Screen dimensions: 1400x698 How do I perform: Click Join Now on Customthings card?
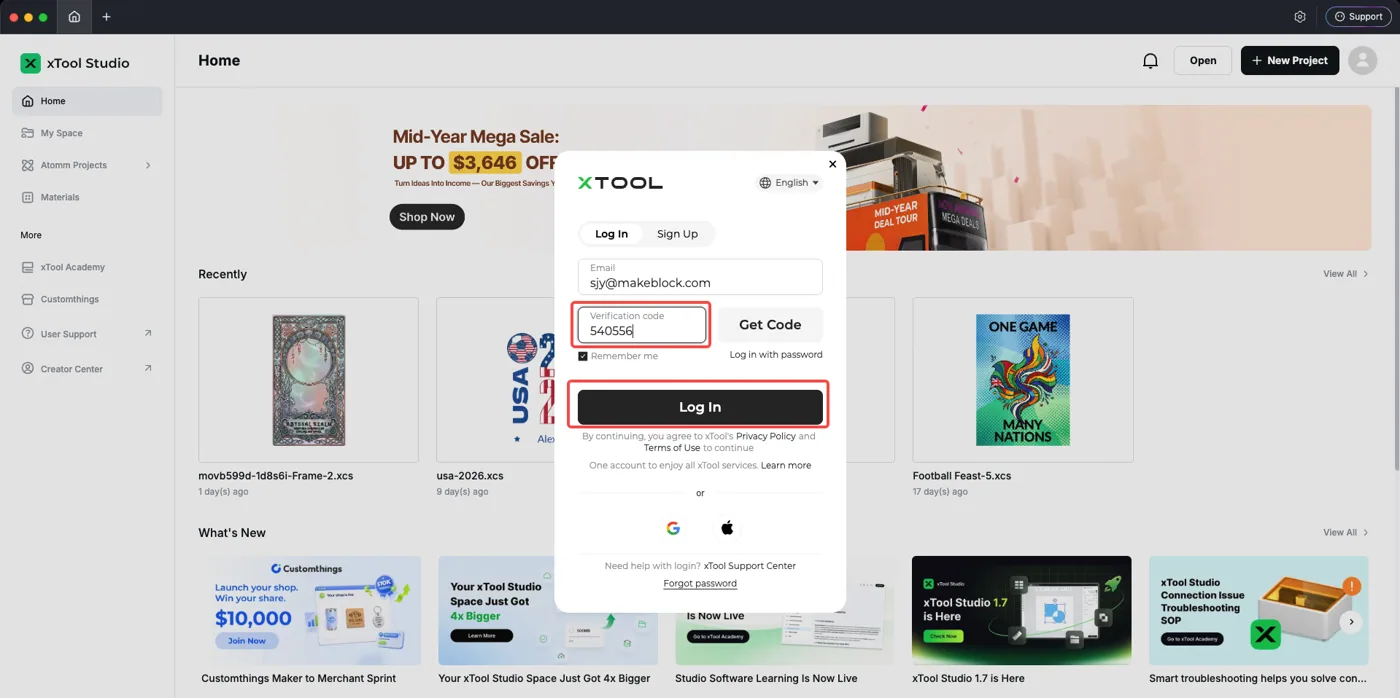[x=246, y=641]
